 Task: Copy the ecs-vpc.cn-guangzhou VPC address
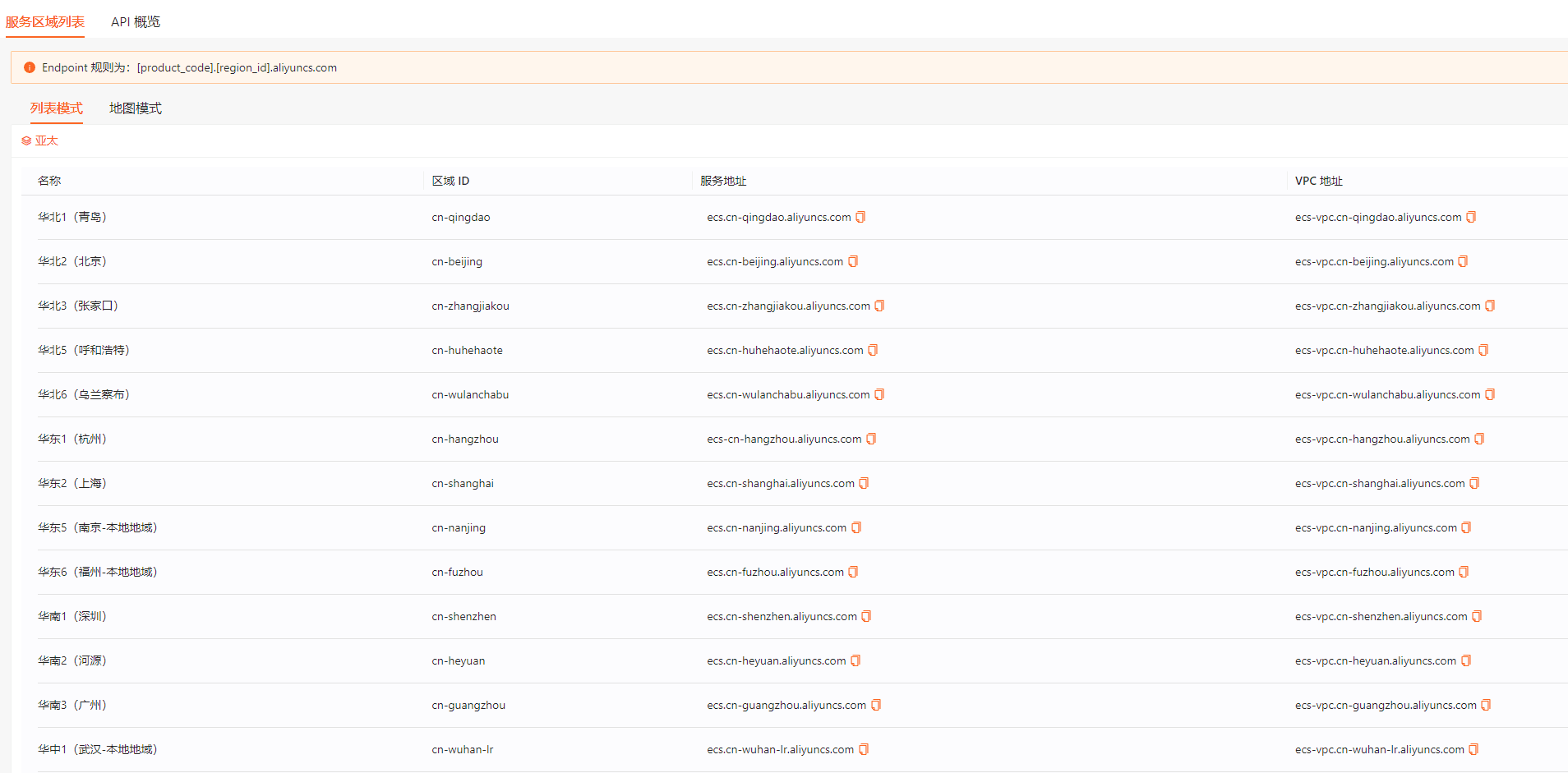[x=1486, y=705]
